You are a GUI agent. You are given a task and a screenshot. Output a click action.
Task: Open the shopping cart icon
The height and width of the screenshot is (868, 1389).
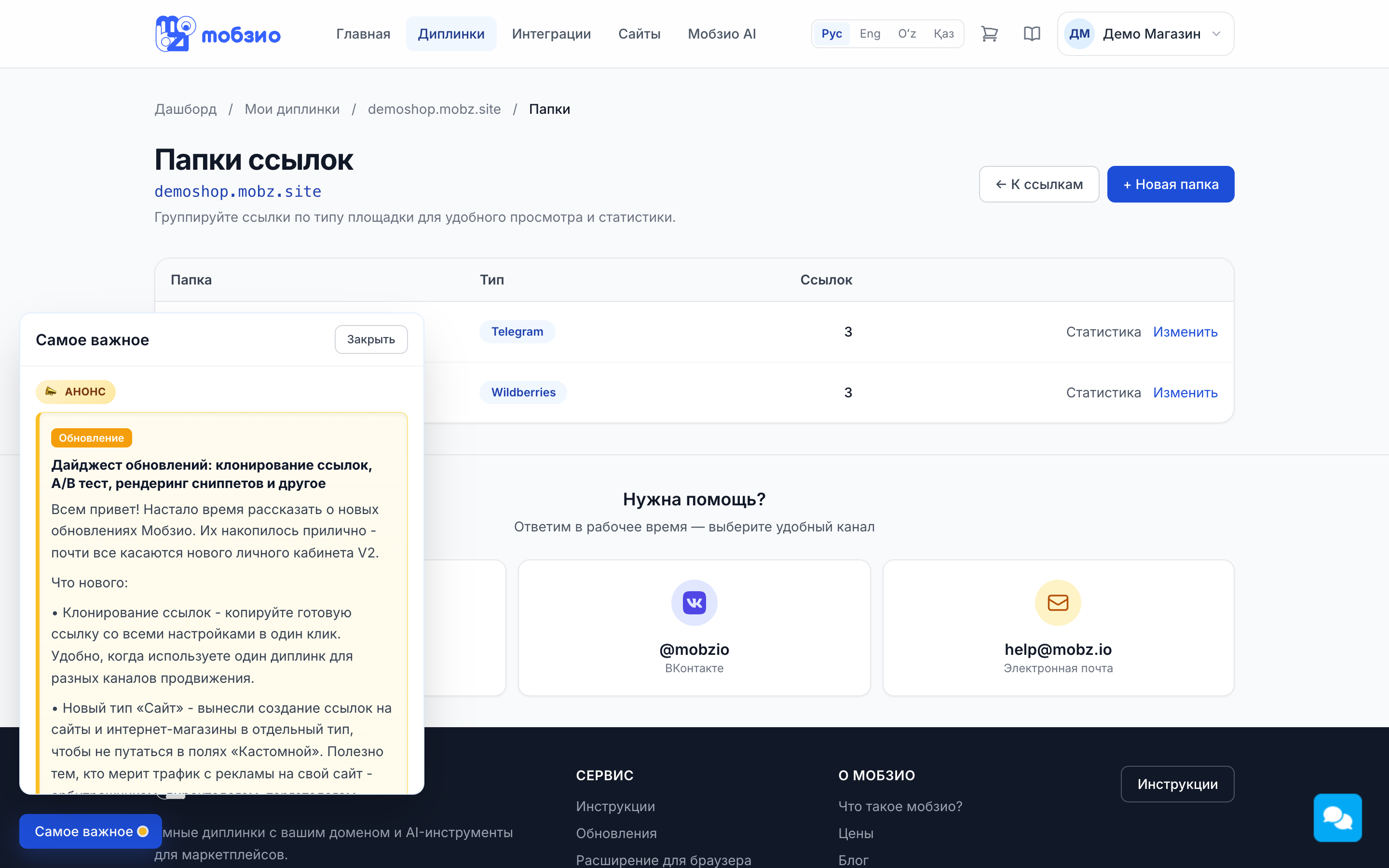coord(990,34)
